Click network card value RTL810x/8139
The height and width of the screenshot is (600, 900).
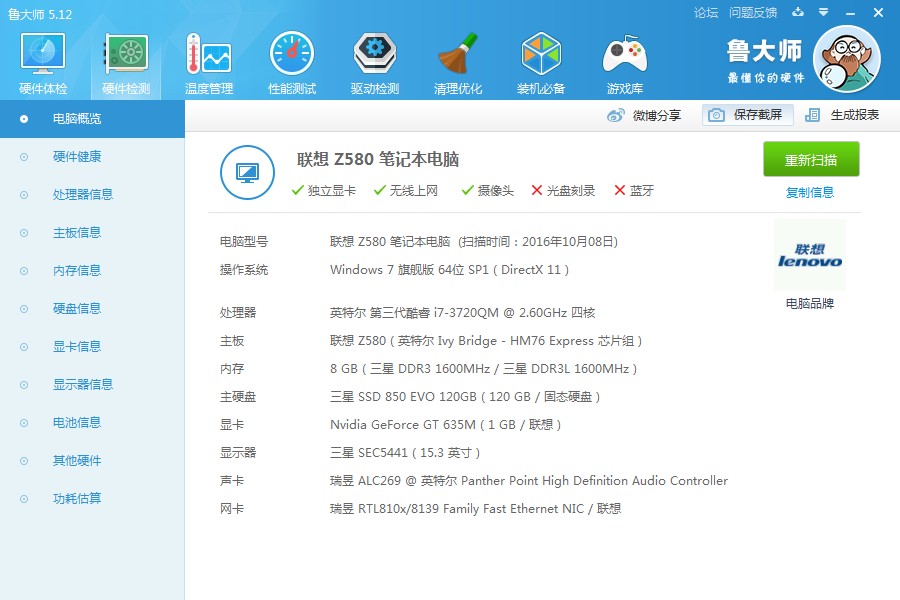pyautogui.click(x=475, y=509)
